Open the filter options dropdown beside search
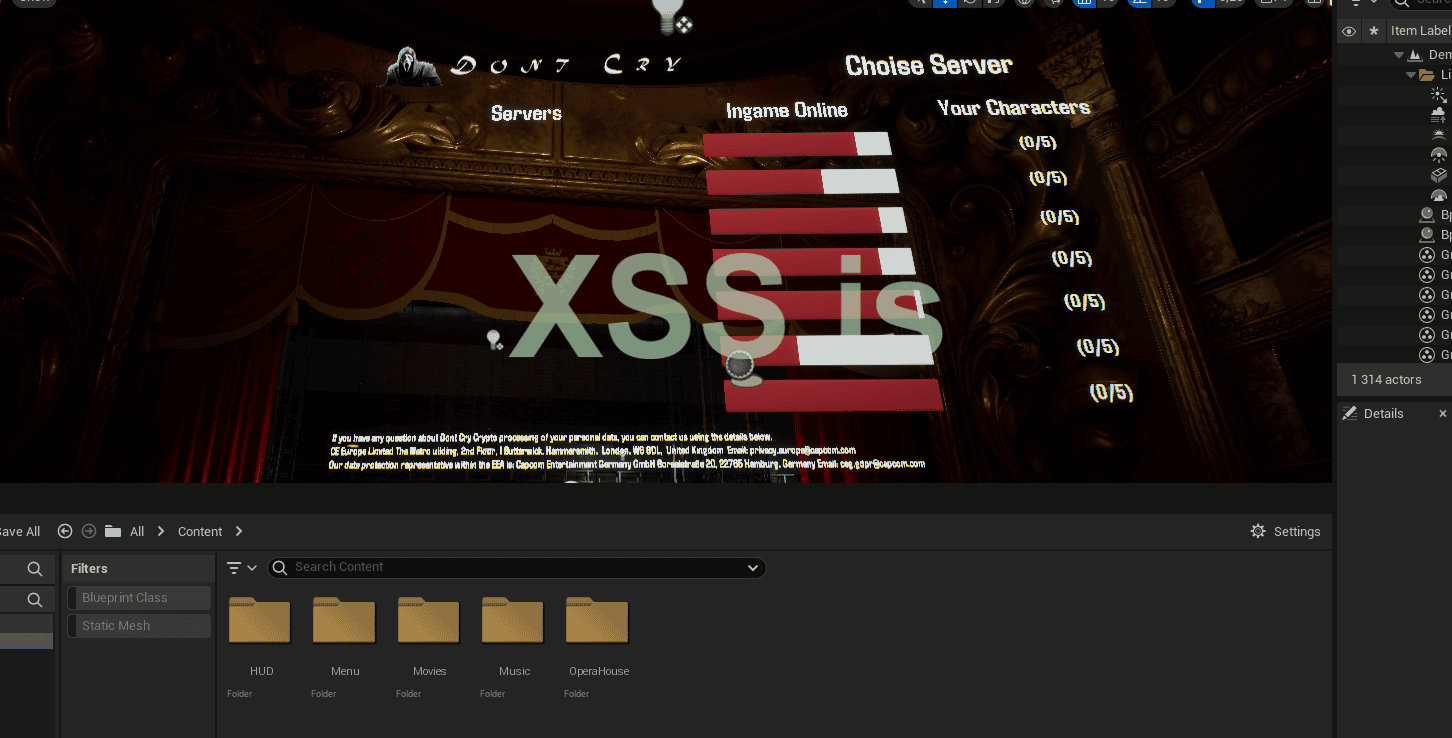This screenshot has height=738, width=1452. coord(242,568)
